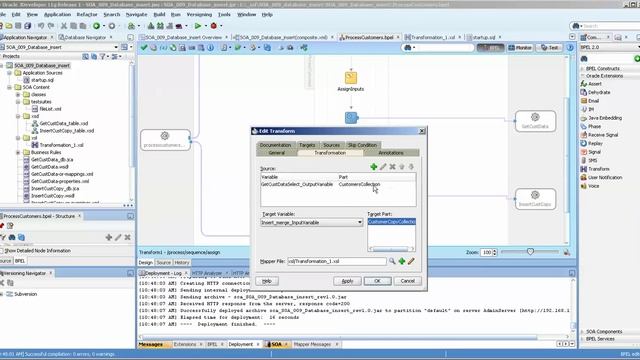Open the Skip Condition tab

[x=362, y=145]
